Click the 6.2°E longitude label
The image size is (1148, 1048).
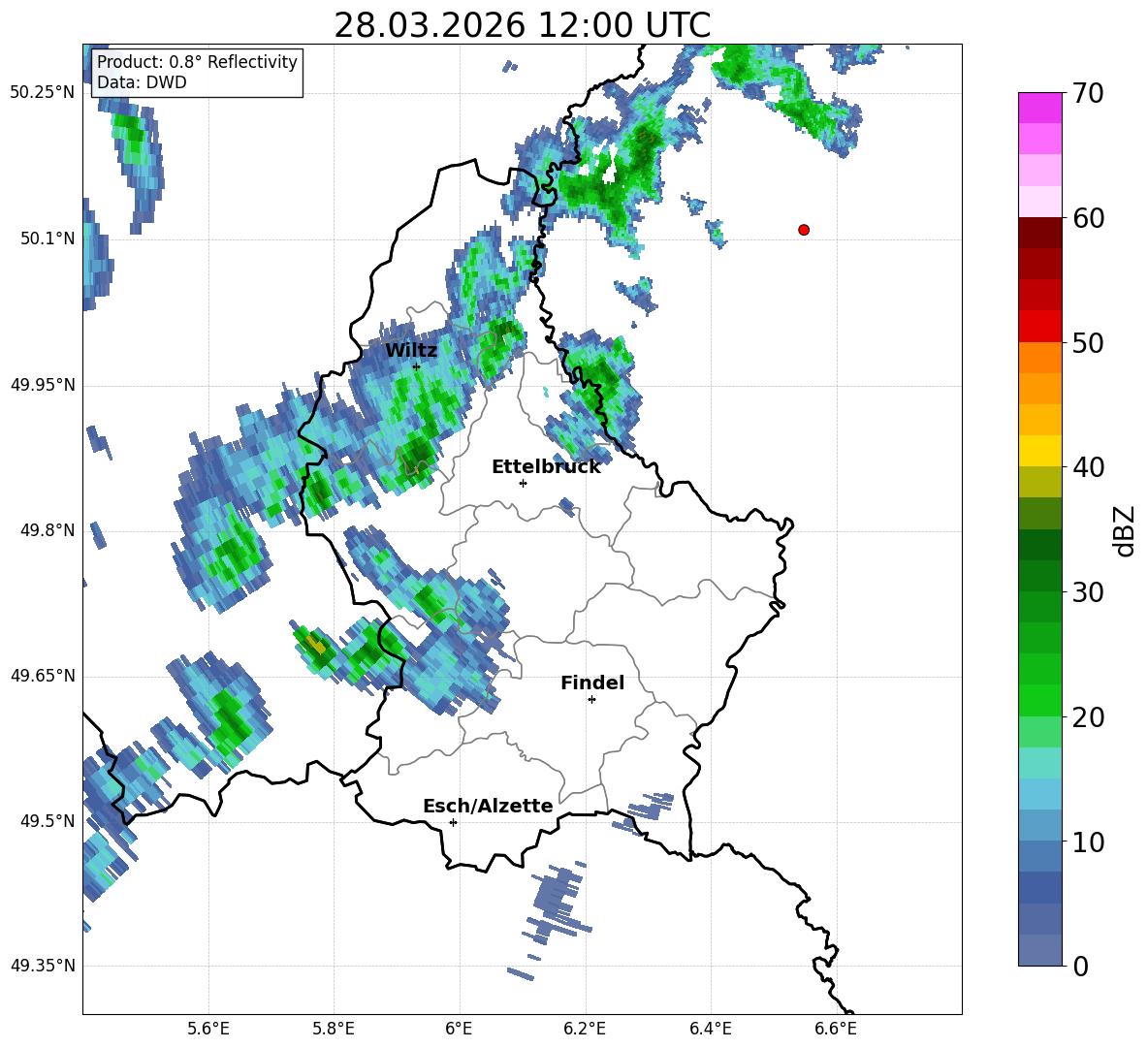585,1029
